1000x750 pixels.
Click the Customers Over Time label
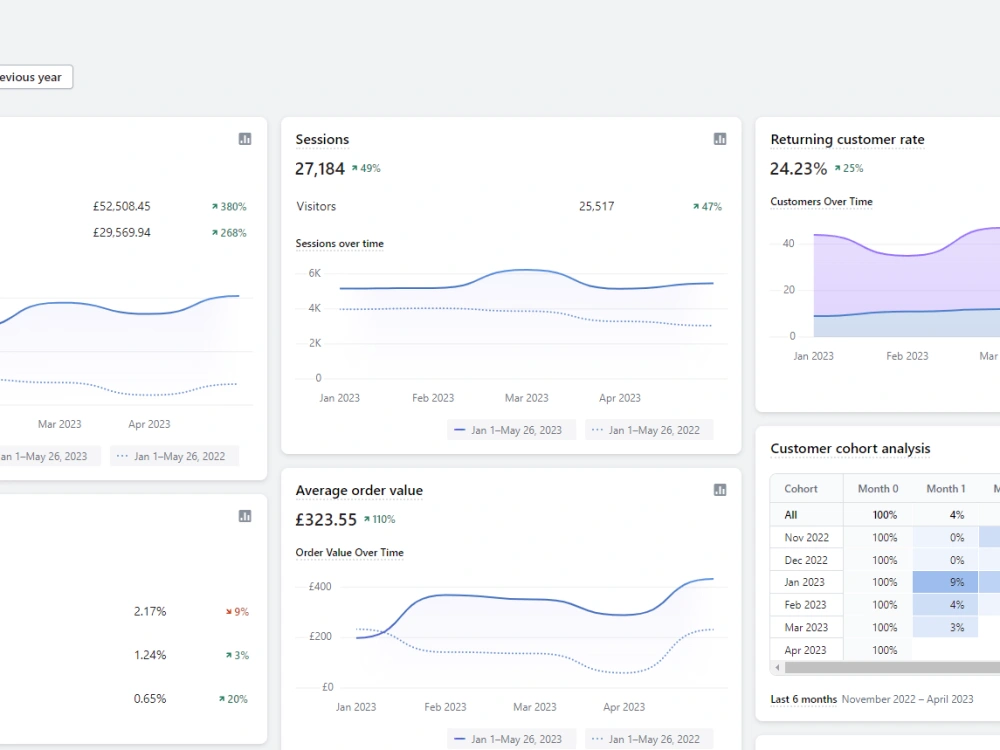pos(821,202)
